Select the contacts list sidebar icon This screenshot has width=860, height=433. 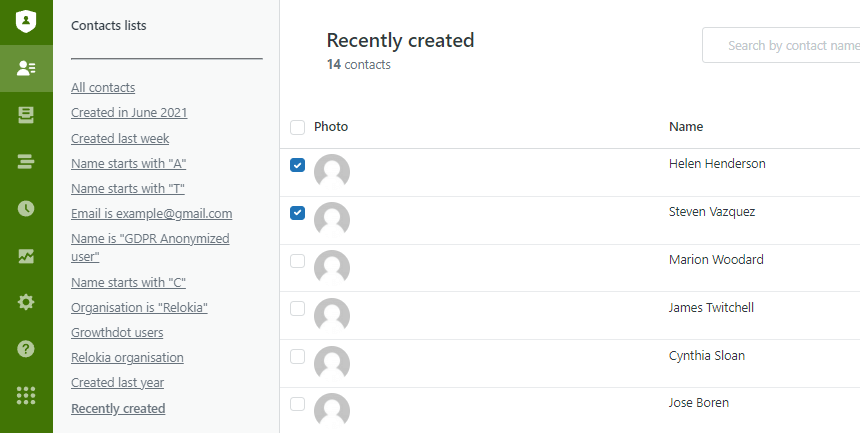[26, 68]
